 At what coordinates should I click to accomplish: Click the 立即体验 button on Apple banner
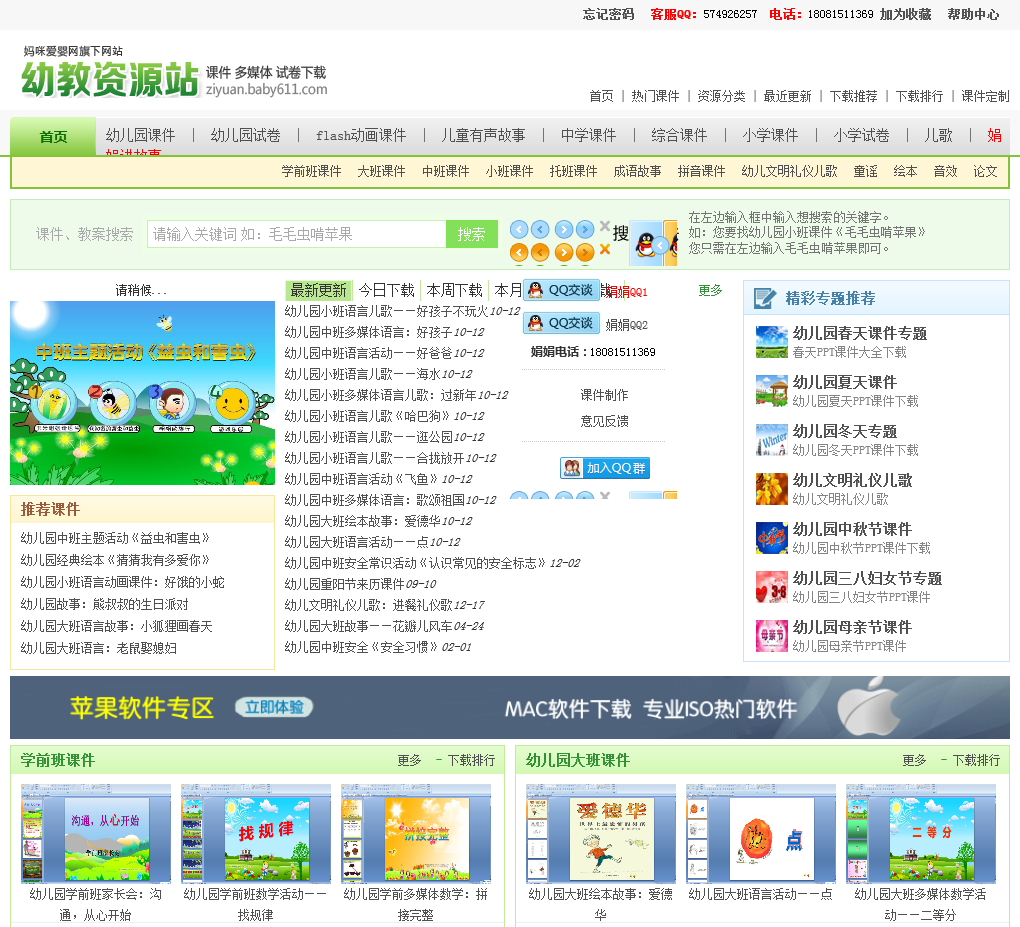coord(274,707)
